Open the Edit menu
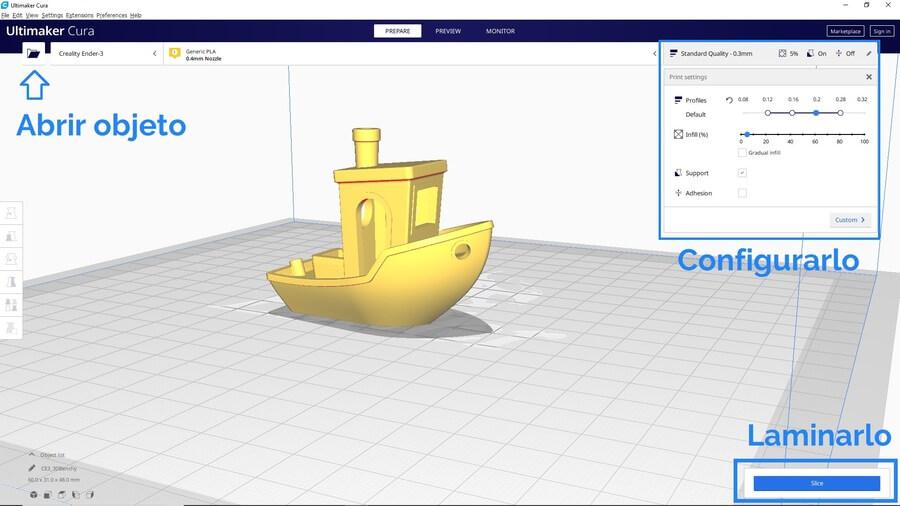 click(x=17, y=15)
